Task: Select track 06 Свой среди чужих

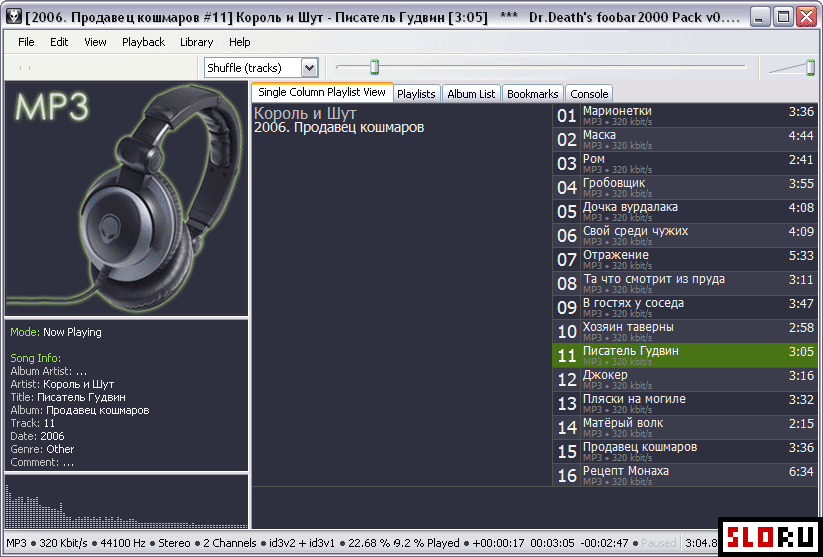Action: pyautogui.click(x=685, y=236)
